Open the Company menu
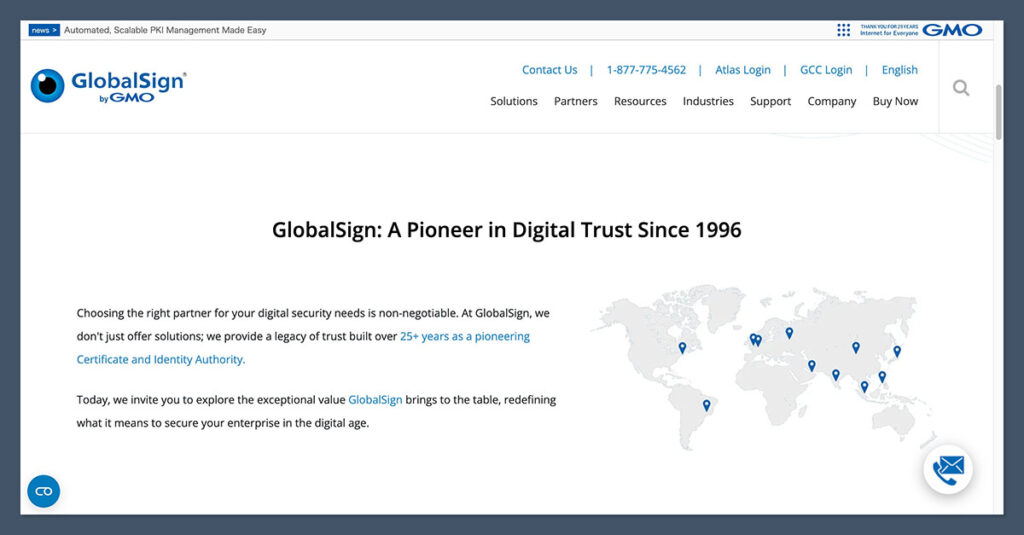Image resolution: width=1024 pixels, height=535 pixels. (x=831, y=101)
